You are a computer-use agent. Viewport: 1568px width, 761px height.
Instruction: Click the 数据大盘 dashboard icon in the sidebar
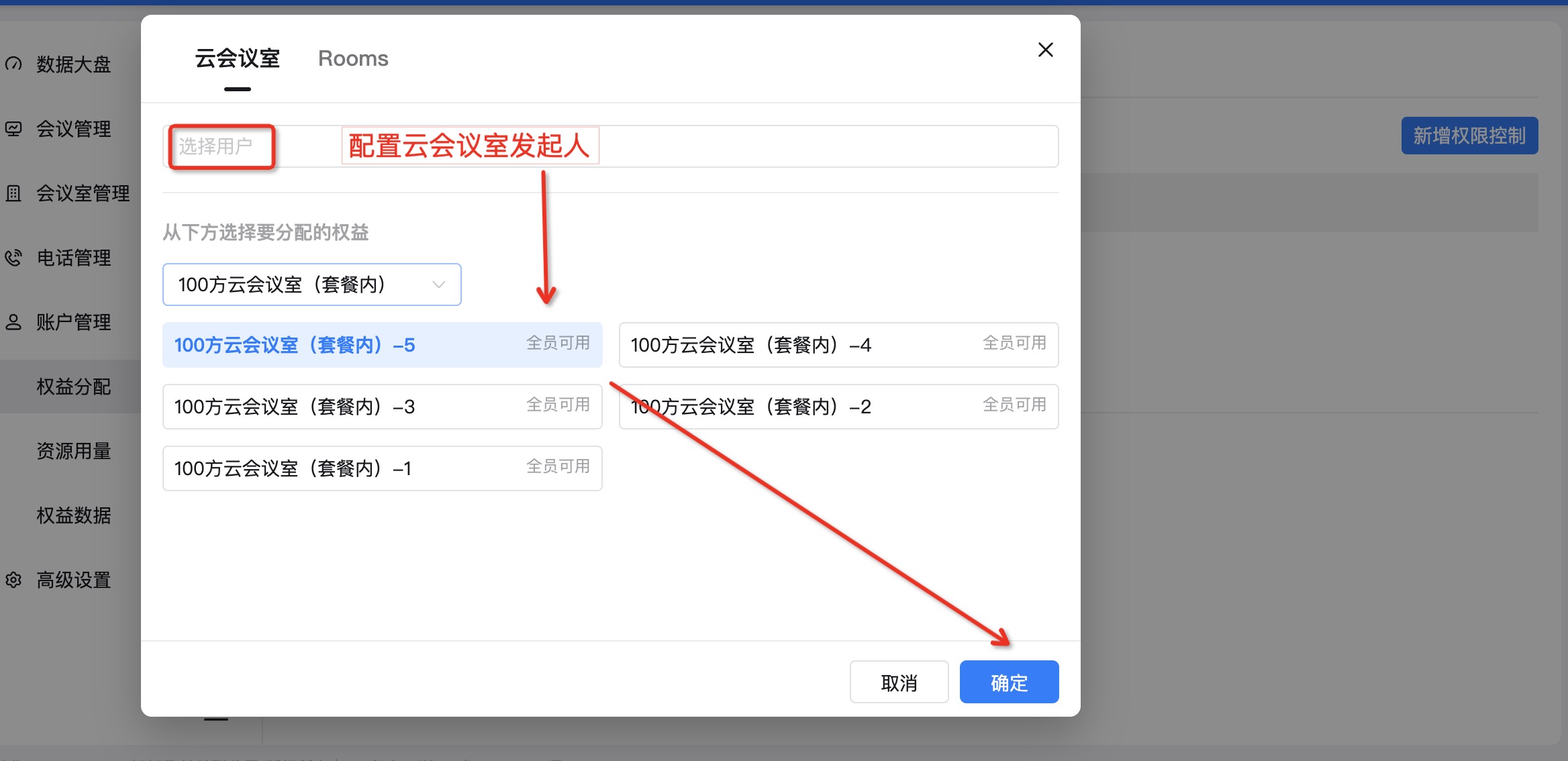[14, 64]
